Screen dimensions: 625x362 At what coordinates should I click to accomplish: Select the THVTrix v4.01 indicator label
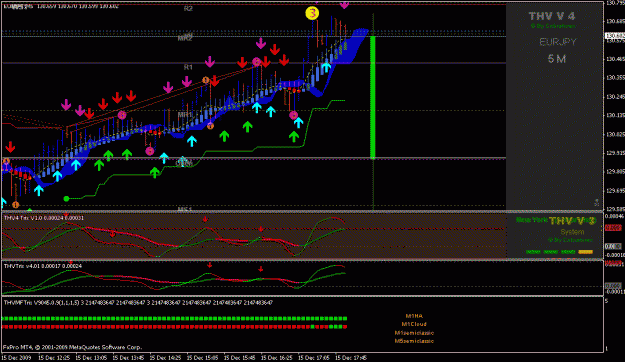pos(43,266)
